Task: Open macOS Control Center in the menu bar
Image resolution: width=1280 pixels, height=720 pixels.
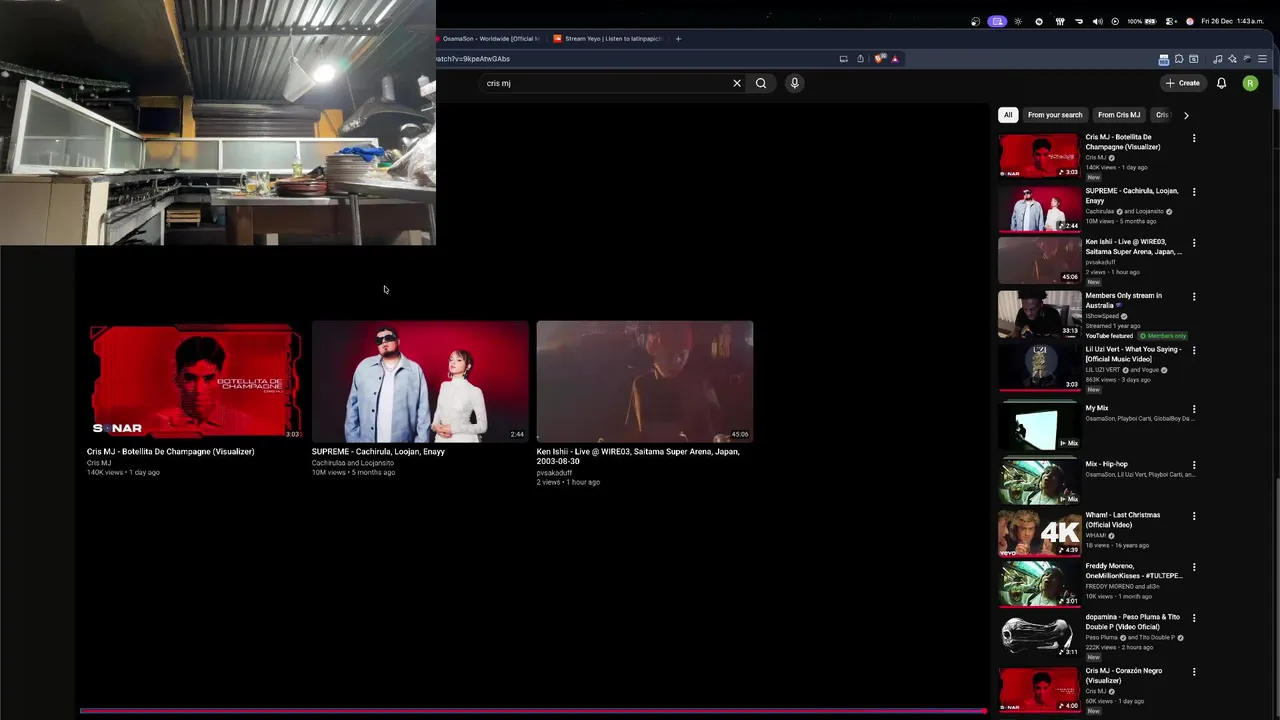Action: point(1171,21)
